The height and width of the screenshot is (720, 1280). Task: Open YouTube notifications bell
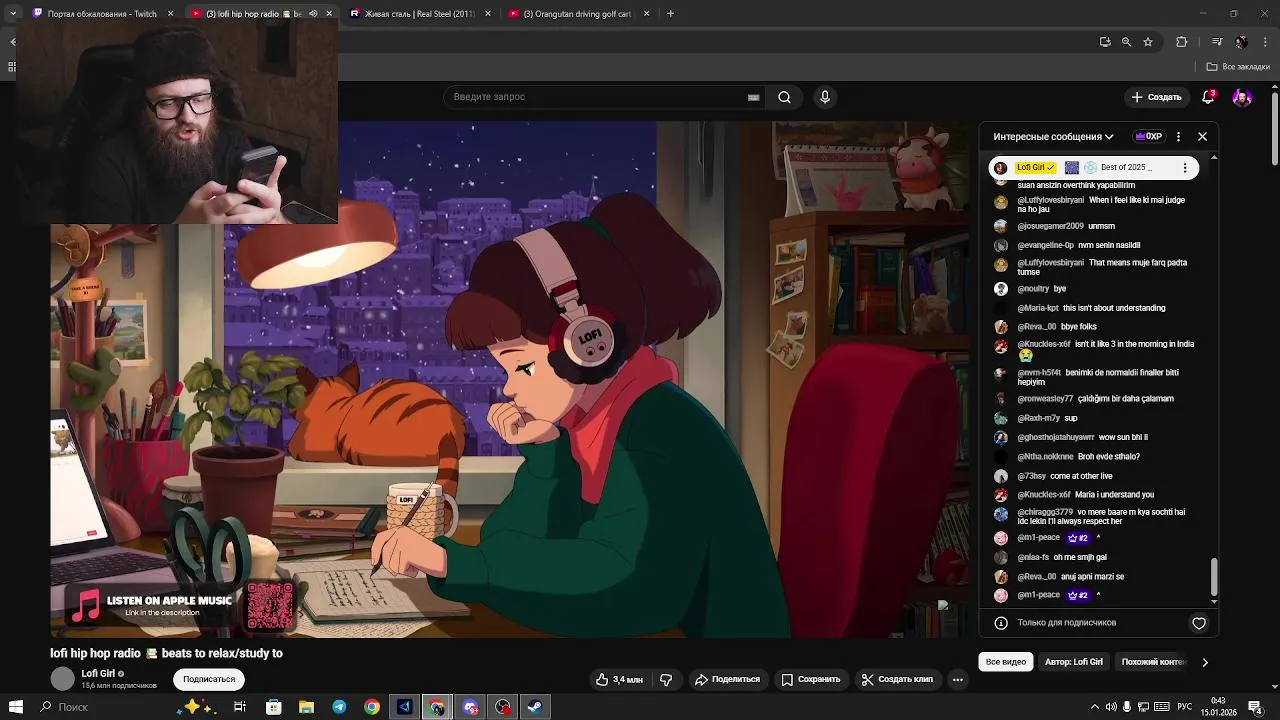[x=1208, y=97]
